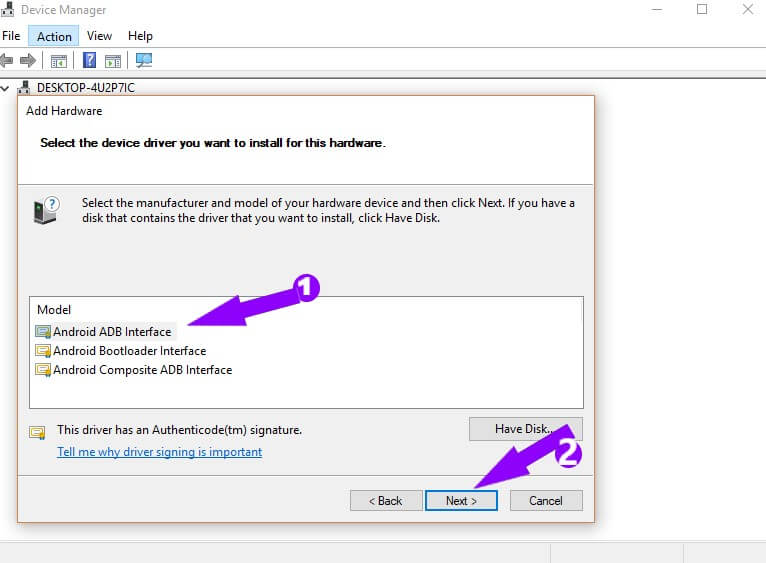Close the Device Manager window
The height and width of the screenshot is (563, 766).
click(x=747, y=9)
